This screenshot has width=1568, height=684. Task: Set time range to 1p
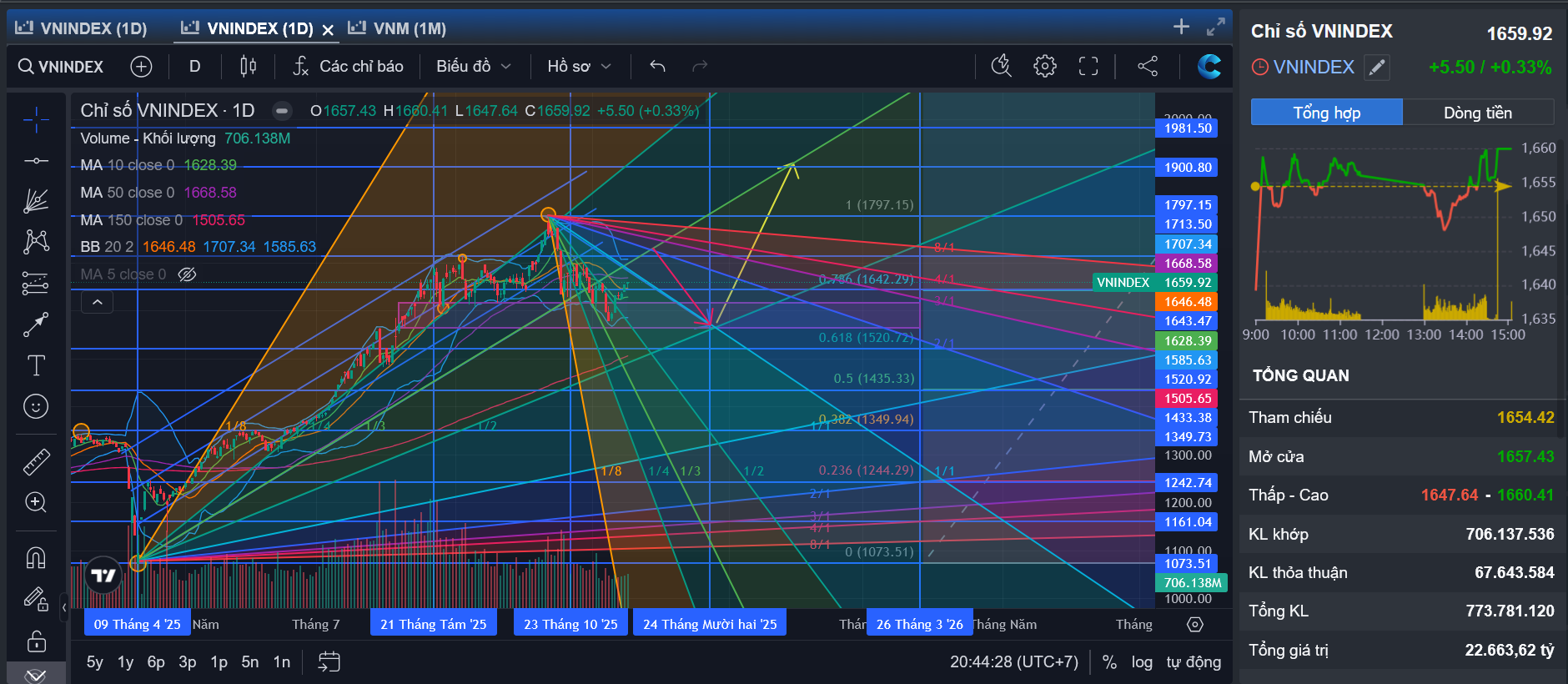tap(219, 662)
